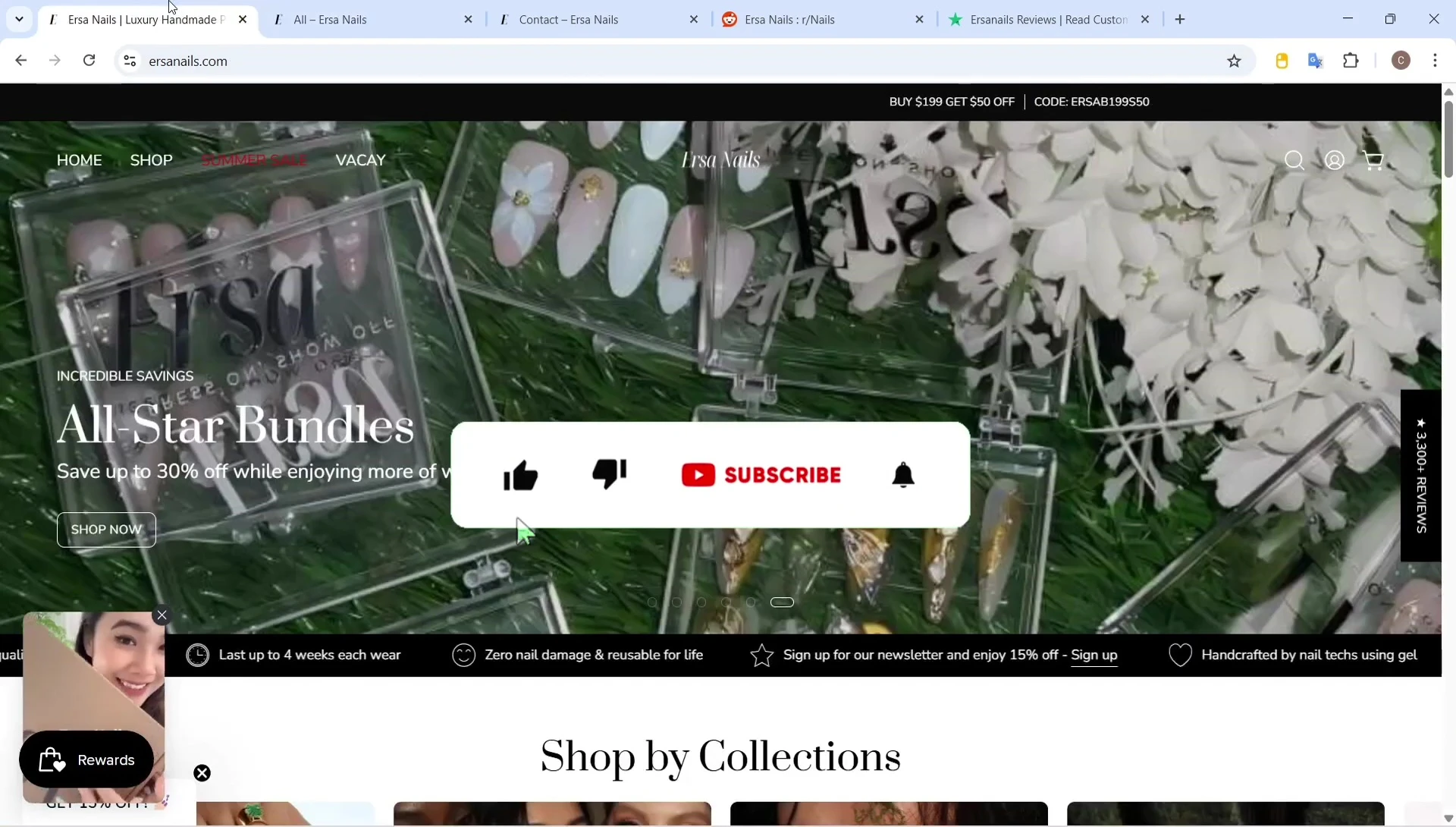1456x827 pixels.
Task: Open the shopping cart icon
Action: pos(1373,160)
